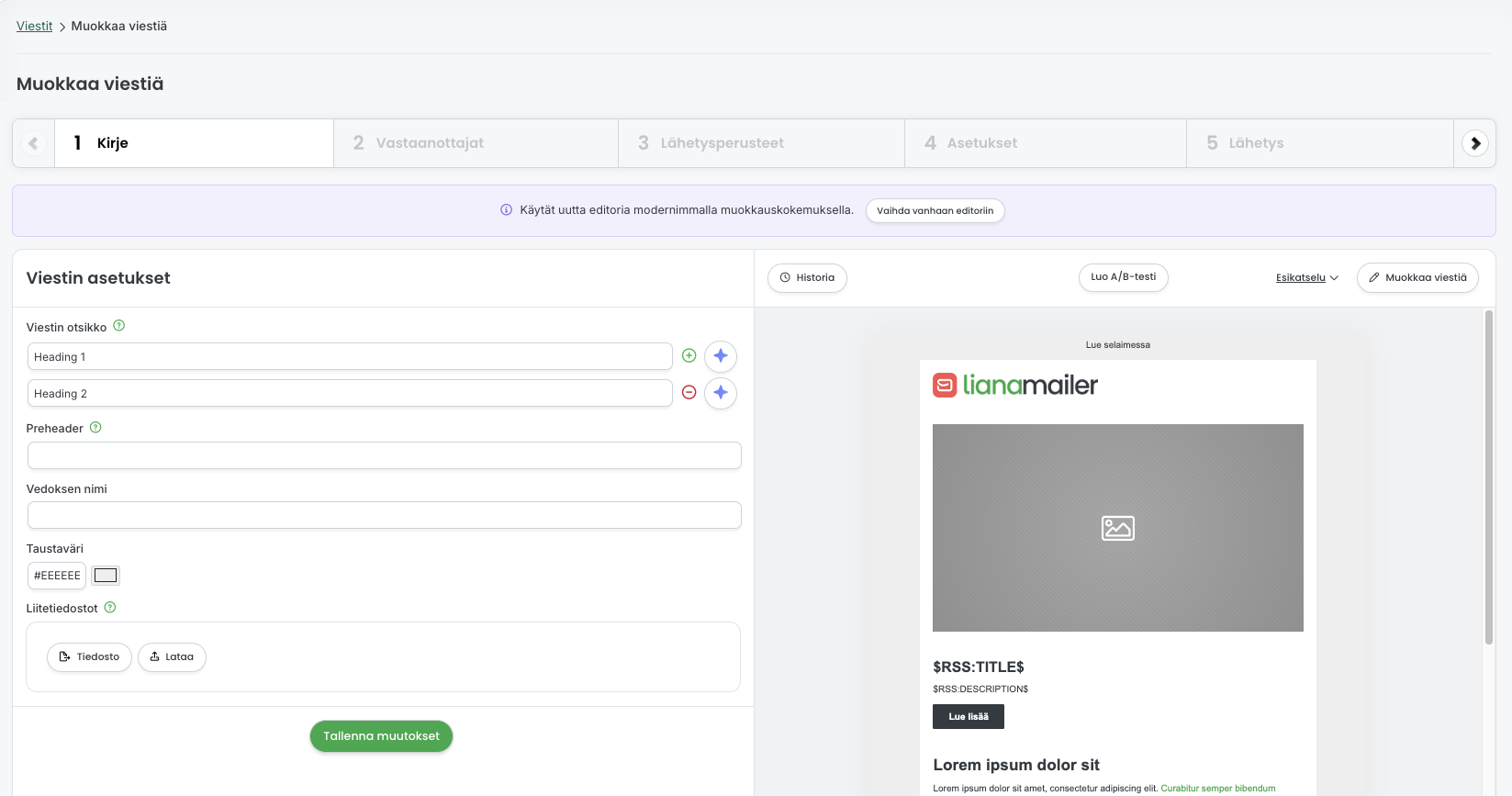Click the #EEEEEE color hex field
The height and width of the screenshot is (796, 1512).
point(57,576)
